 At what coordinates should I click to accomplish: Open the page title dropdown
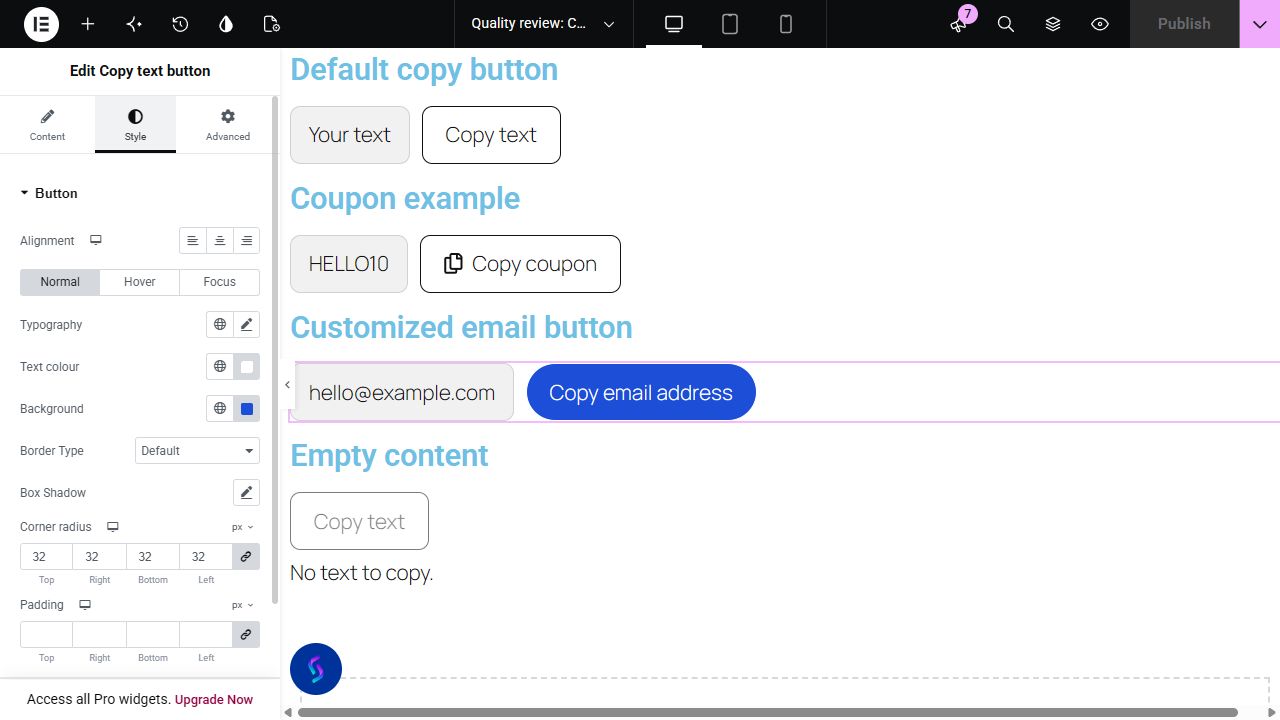click(x=543, y=24)
